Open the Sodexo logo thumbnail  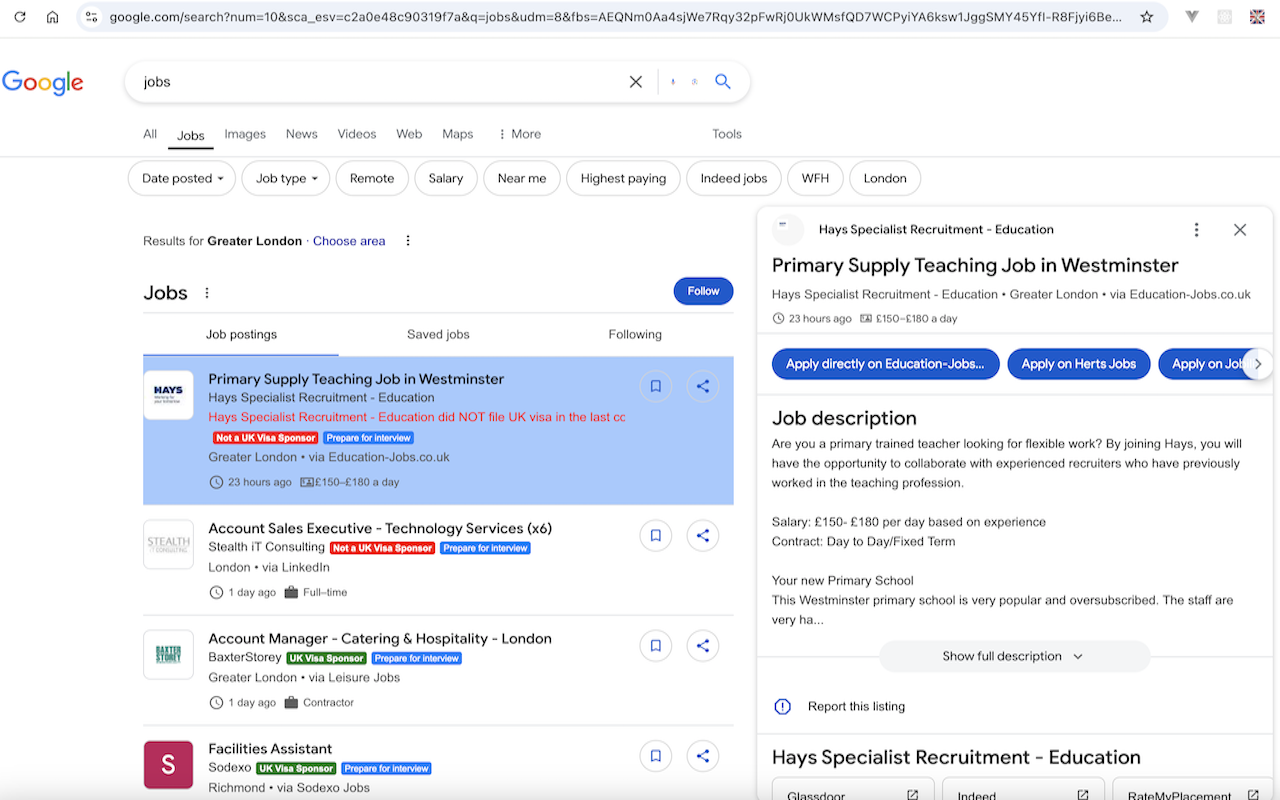(x=168, y=765)
